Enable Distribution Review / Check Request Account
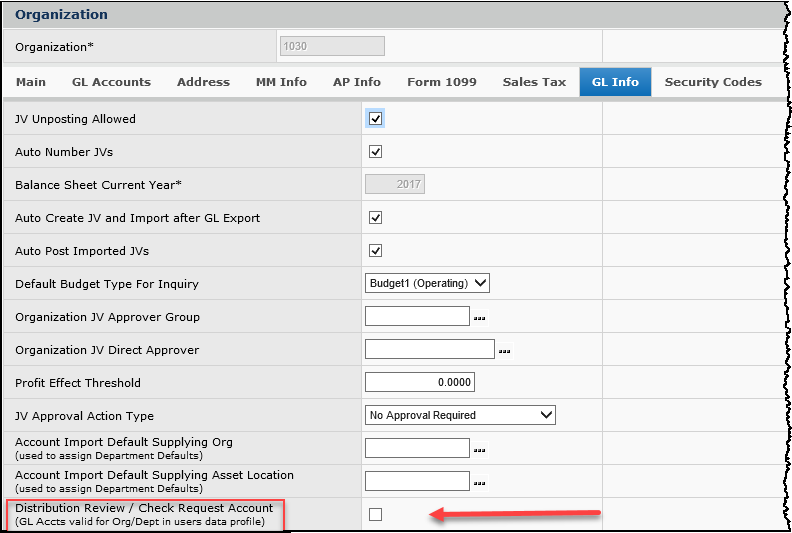 coord(376,515)
